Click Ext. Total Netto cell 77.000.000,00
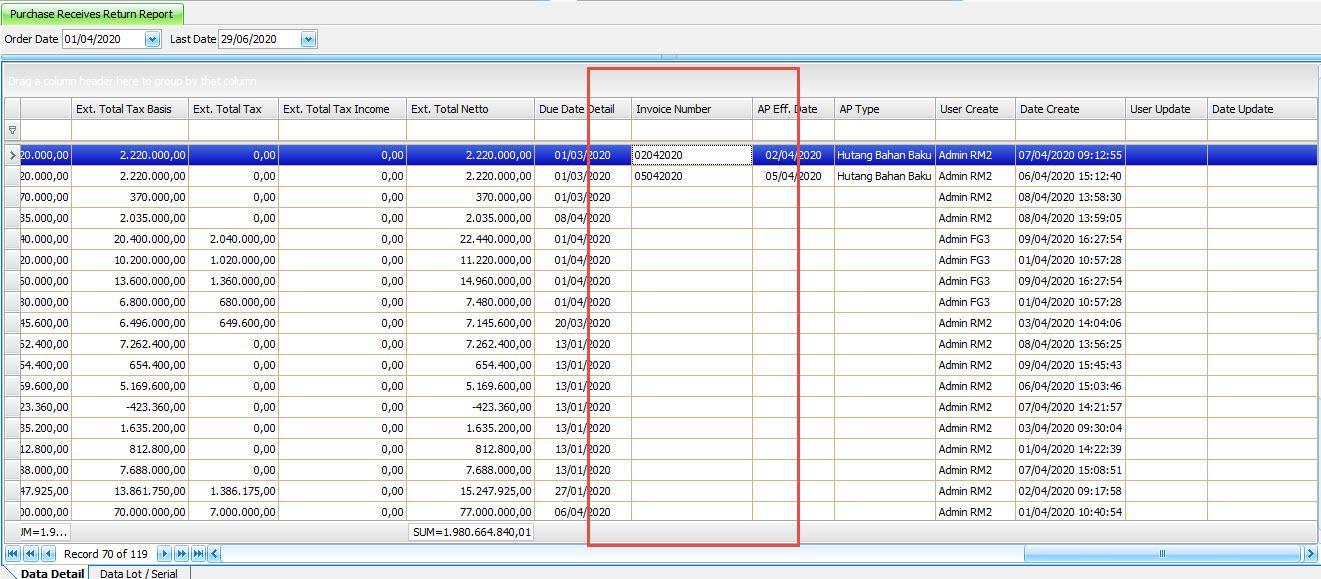The height and width of the screenshot is (579, 1321). [470, 512]
